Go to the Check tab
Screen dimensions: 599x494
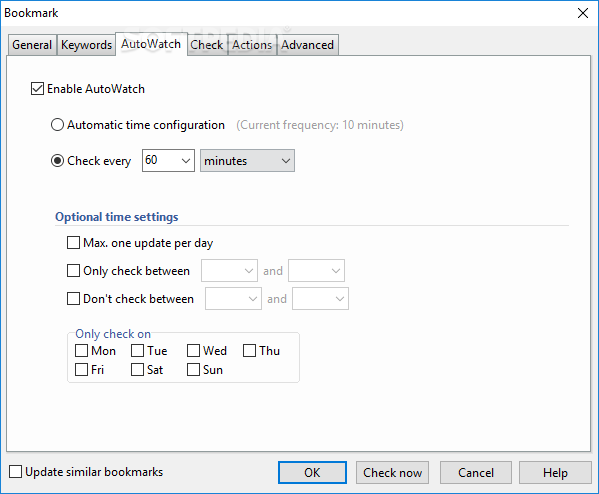(x=207, y=45)
